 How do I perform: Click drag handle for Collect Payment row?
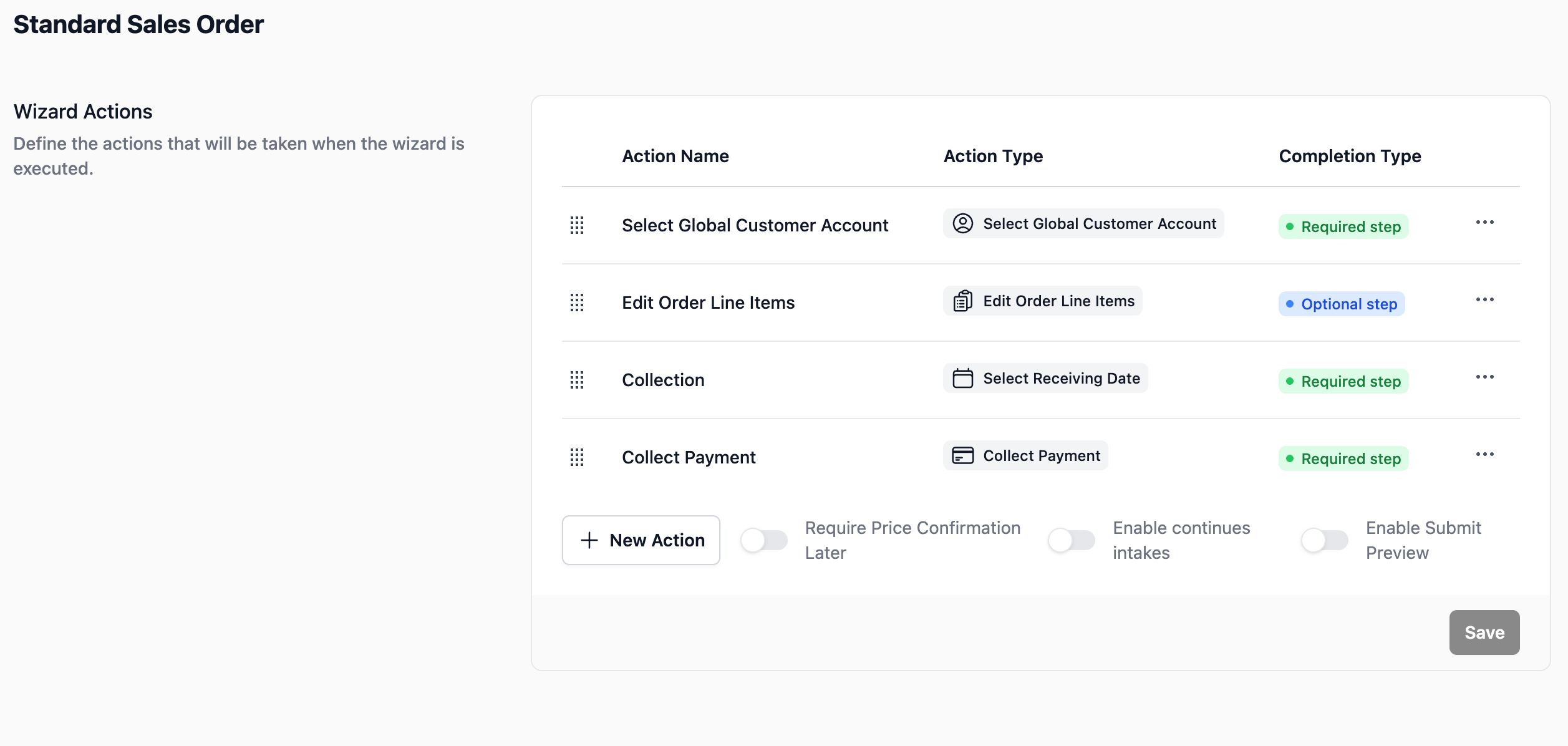(577, 457)
